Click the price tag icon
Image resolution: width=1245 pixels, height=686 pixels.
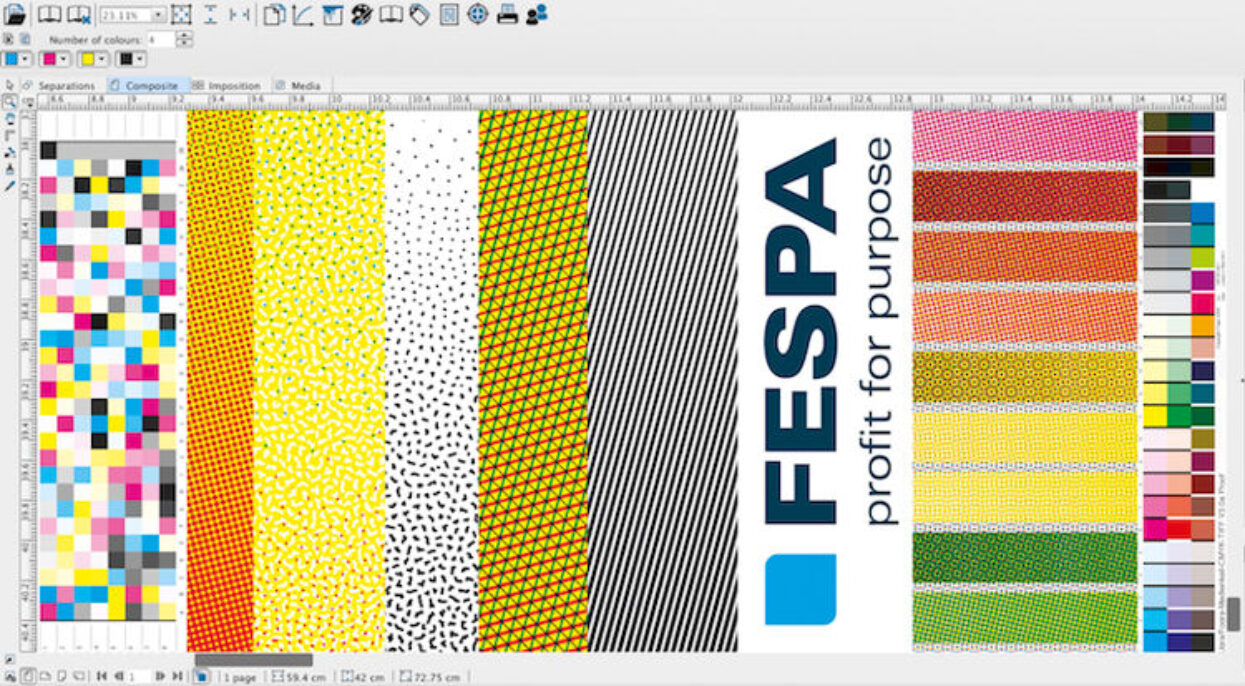[419, 15]
